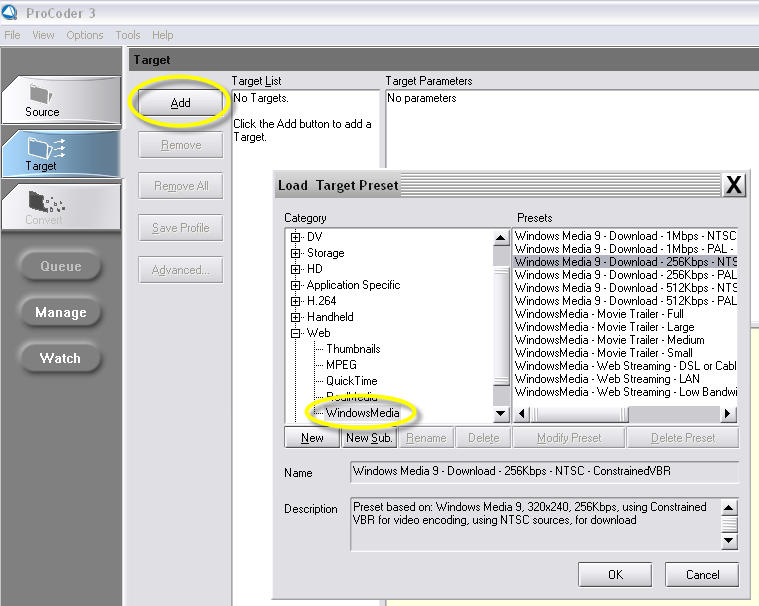Open the Convert panel icon
This screenshot has height=606, width=759.
pos(46,202)
